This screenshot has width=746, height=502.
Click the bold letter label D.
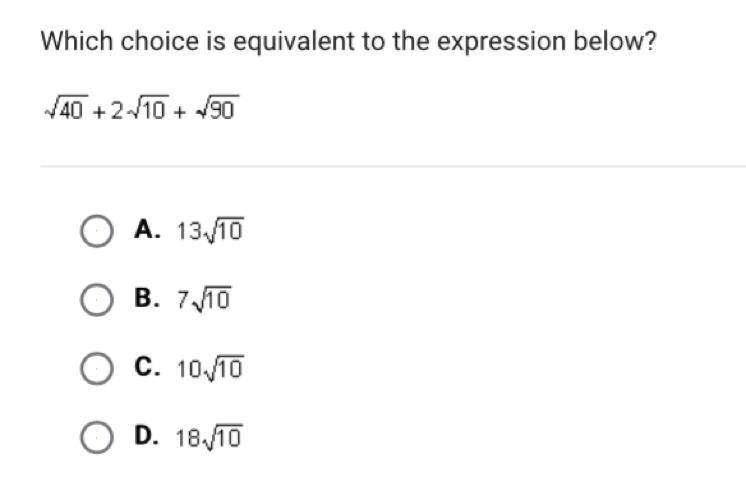(147, 436)
